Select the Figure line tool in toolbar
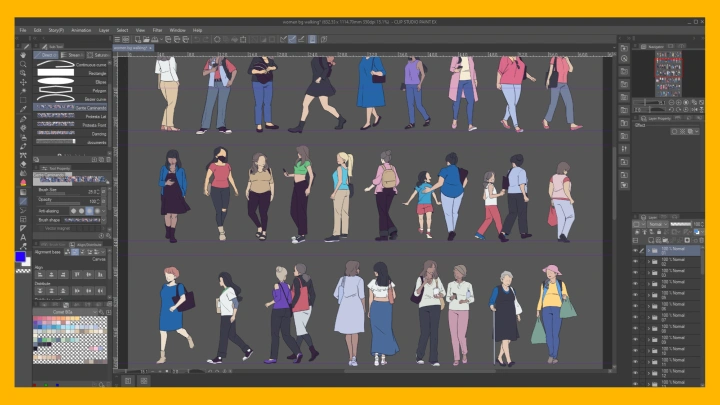This screenshot has height=405, width=720. [23, 201]
